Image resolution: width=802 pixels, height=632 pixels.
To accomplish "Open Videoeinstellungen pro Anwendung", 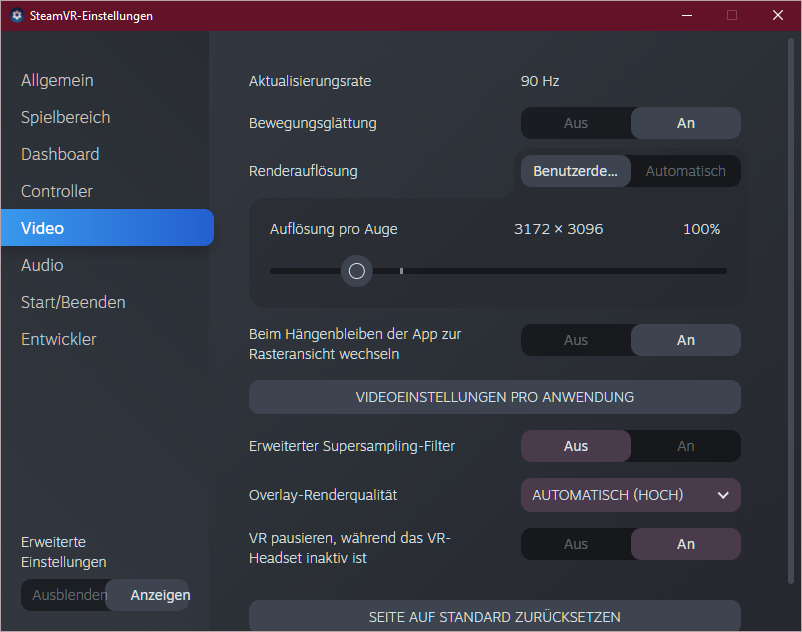I will [495, 397].
